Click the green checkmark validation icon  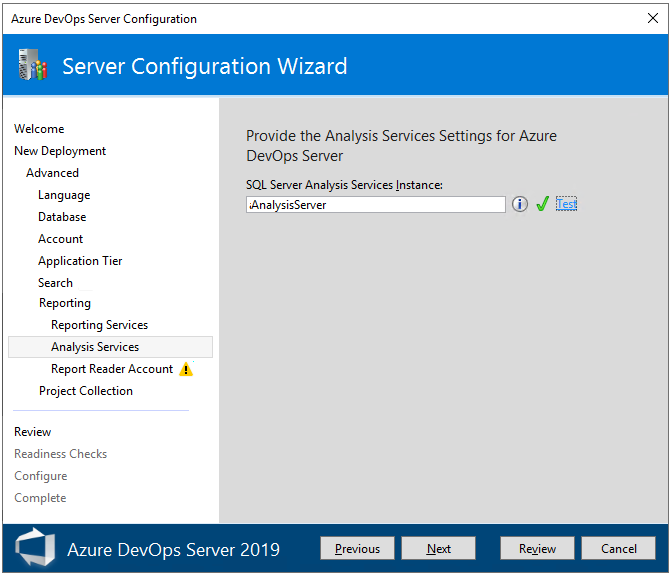542,204
